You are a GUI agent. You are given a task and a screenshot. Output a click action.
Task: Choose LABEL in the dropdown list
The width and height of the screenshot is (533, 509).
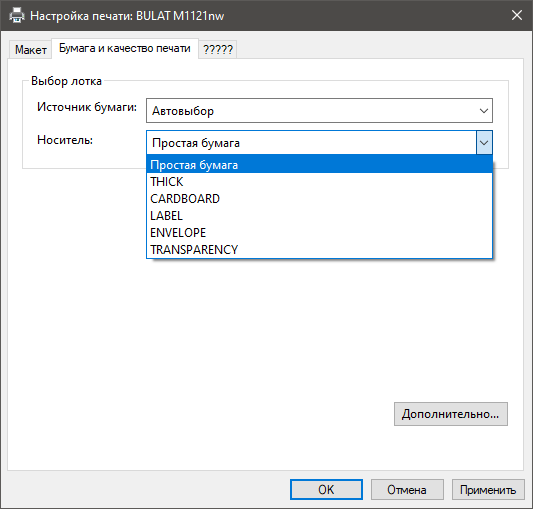pos(319,216)
